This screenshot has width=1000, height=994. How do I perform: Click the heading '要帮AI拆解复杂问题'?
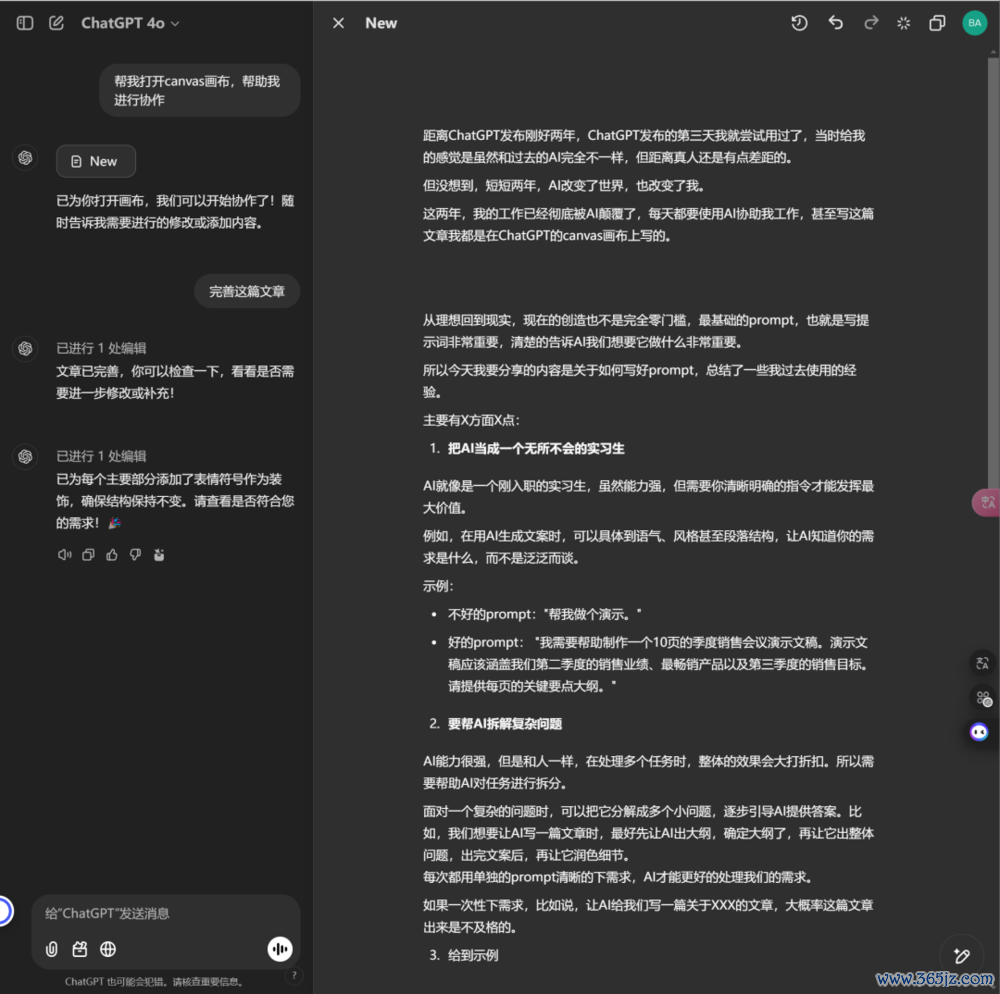[x=504, y=724]
